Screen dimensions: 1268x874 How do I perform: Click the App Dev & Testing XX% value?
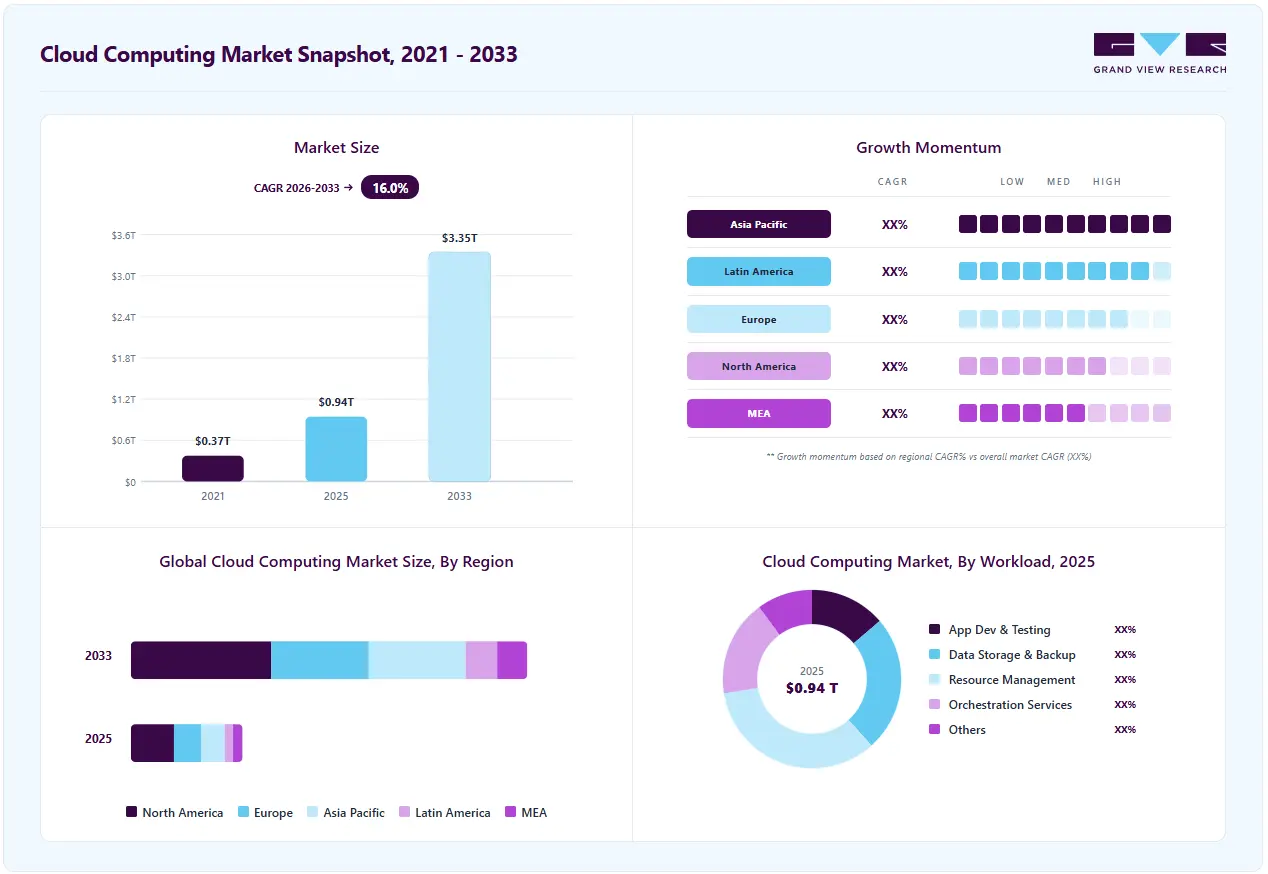tap(1125, 630)
